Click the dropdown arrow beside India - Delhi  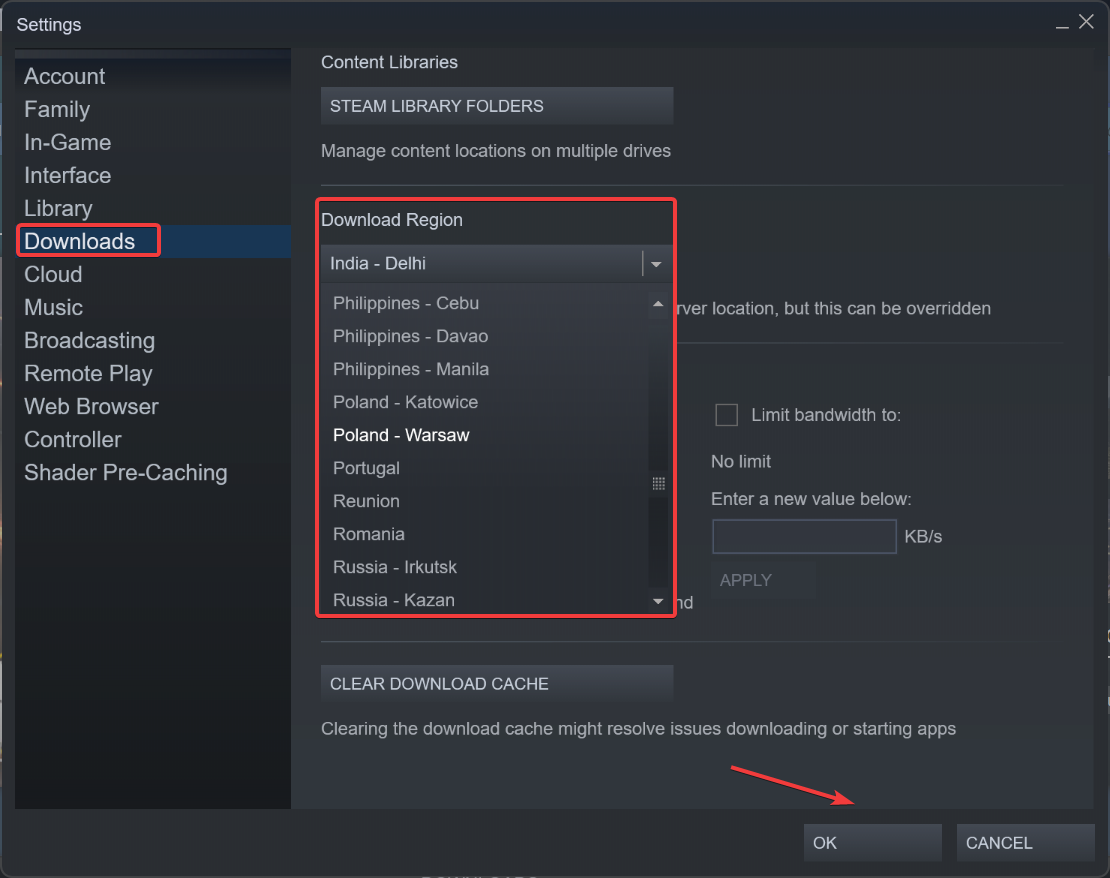pos(656,264)
